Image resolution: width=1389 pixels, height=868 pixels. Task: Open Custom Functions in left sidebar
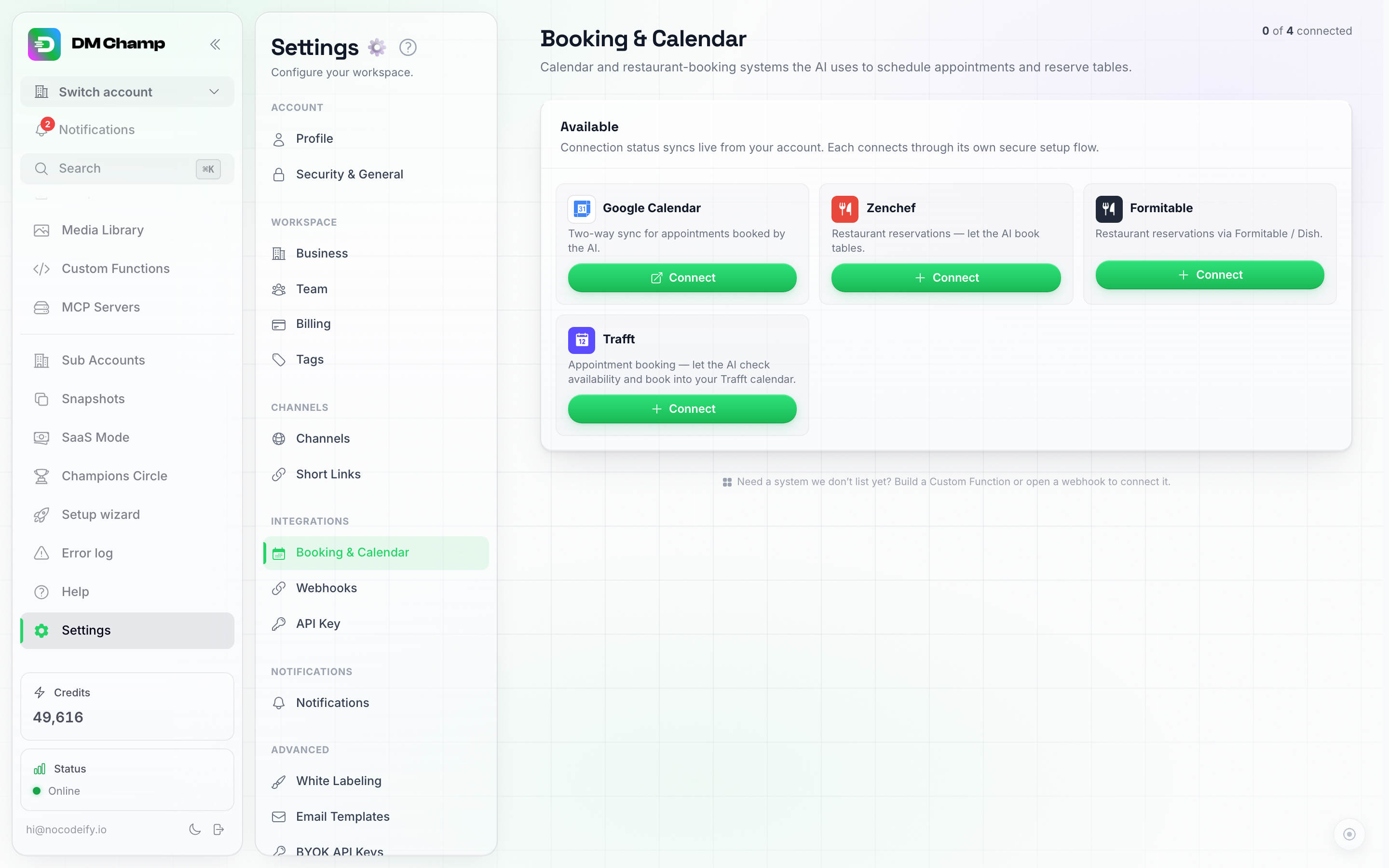[x=127, y=269]
